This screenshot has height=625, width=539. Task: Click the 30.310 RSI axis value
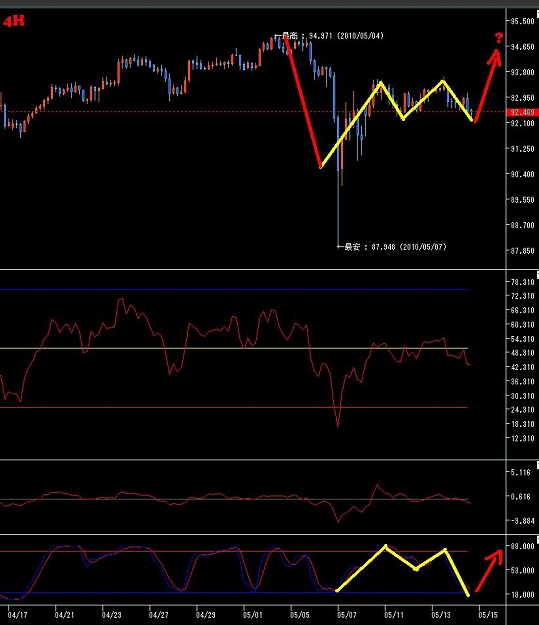pos(522,396)
